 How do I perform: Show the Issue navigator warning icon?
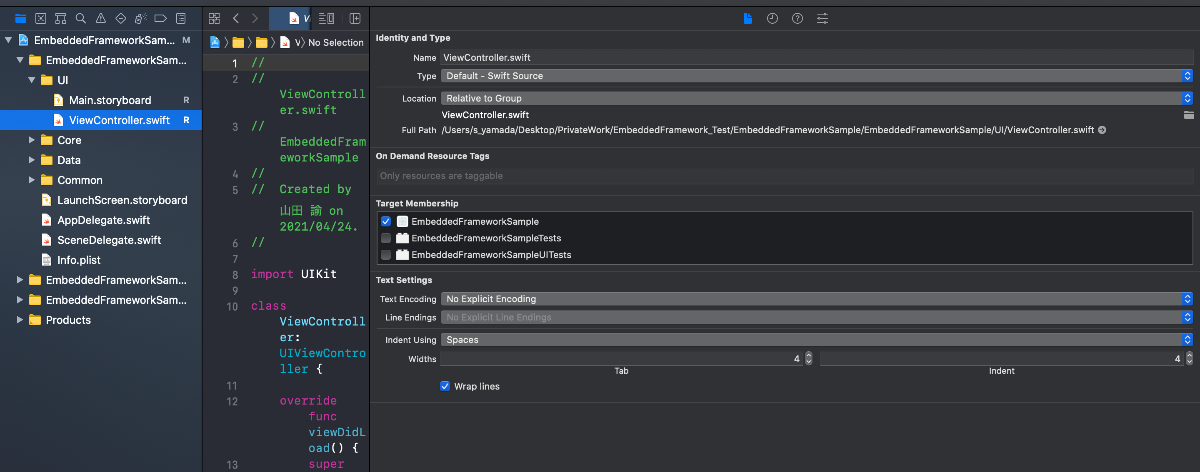pos(100,18)
